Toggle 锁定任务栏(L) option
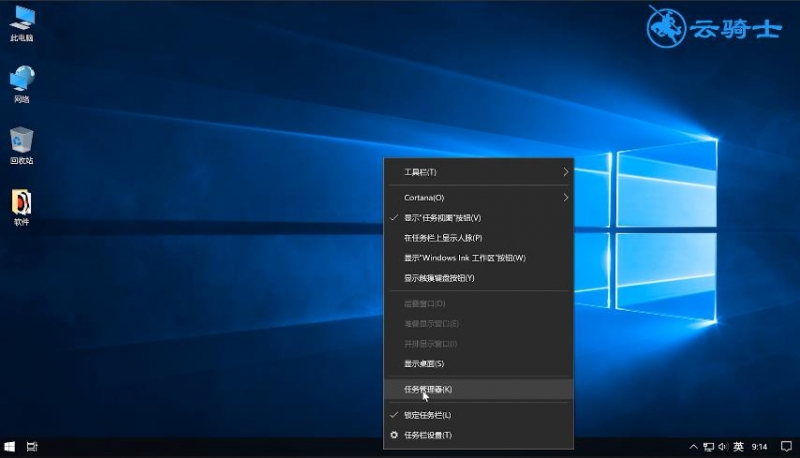Image resolution: width=800 pixels, height=458 pixels. click(x=479, y=415)
